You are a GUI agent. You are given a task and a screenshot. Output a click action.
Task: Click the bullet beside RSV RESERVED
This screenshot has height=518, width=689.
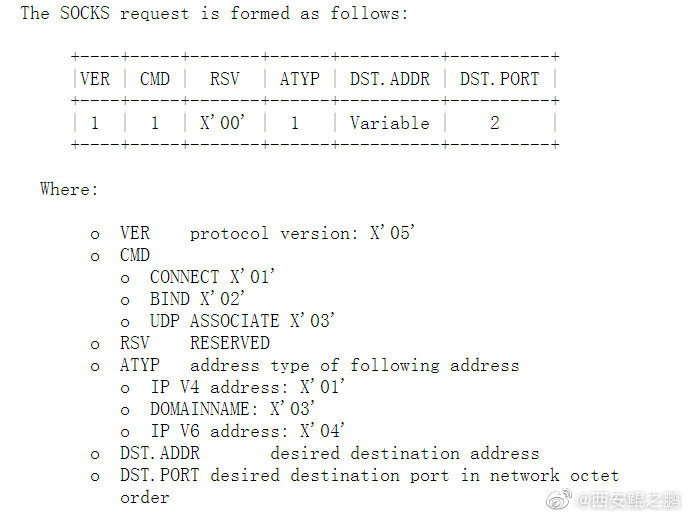click(95, 345)
